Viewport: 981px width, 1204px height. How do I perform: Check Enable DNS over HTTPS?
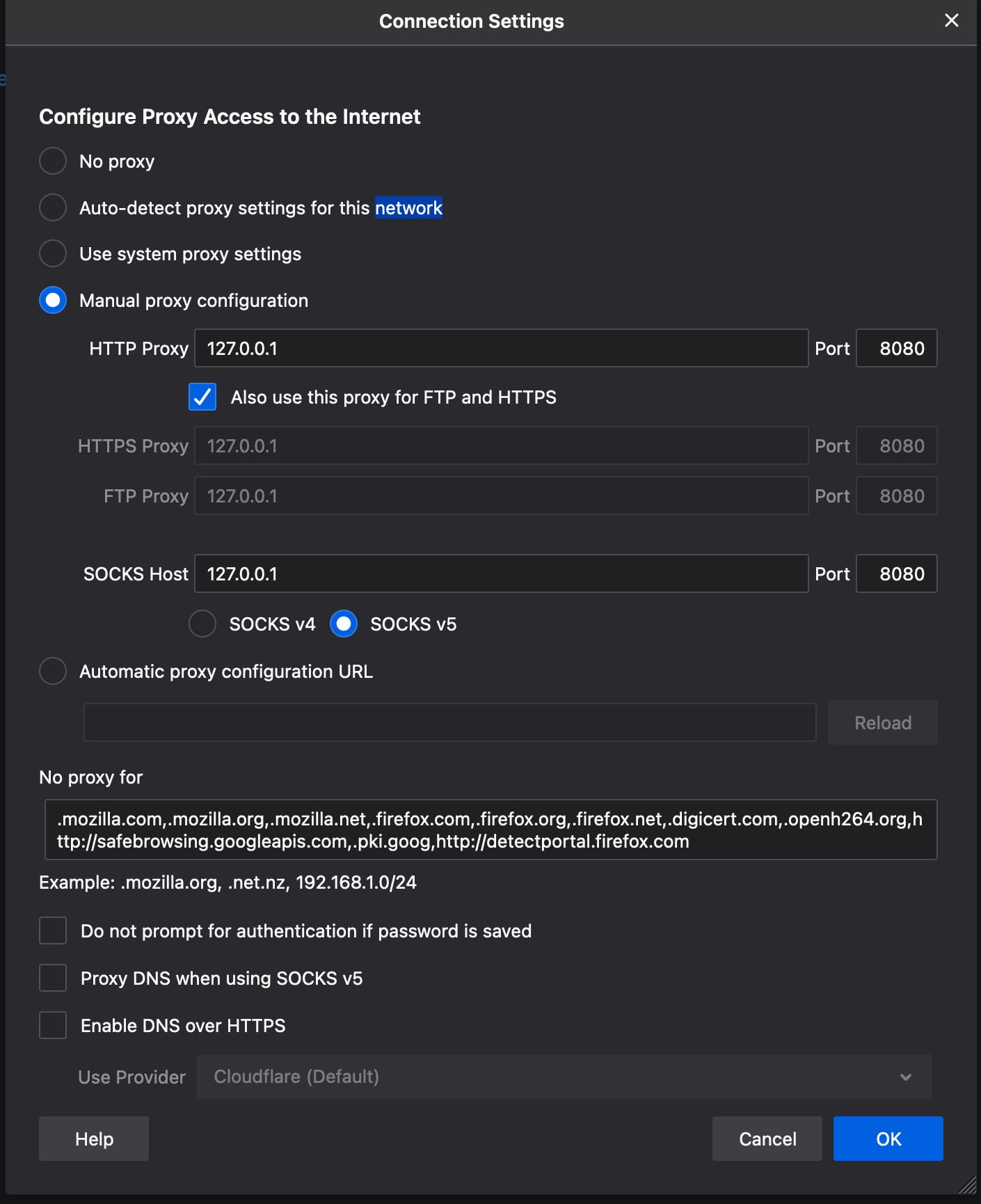tap(53, 1025)
